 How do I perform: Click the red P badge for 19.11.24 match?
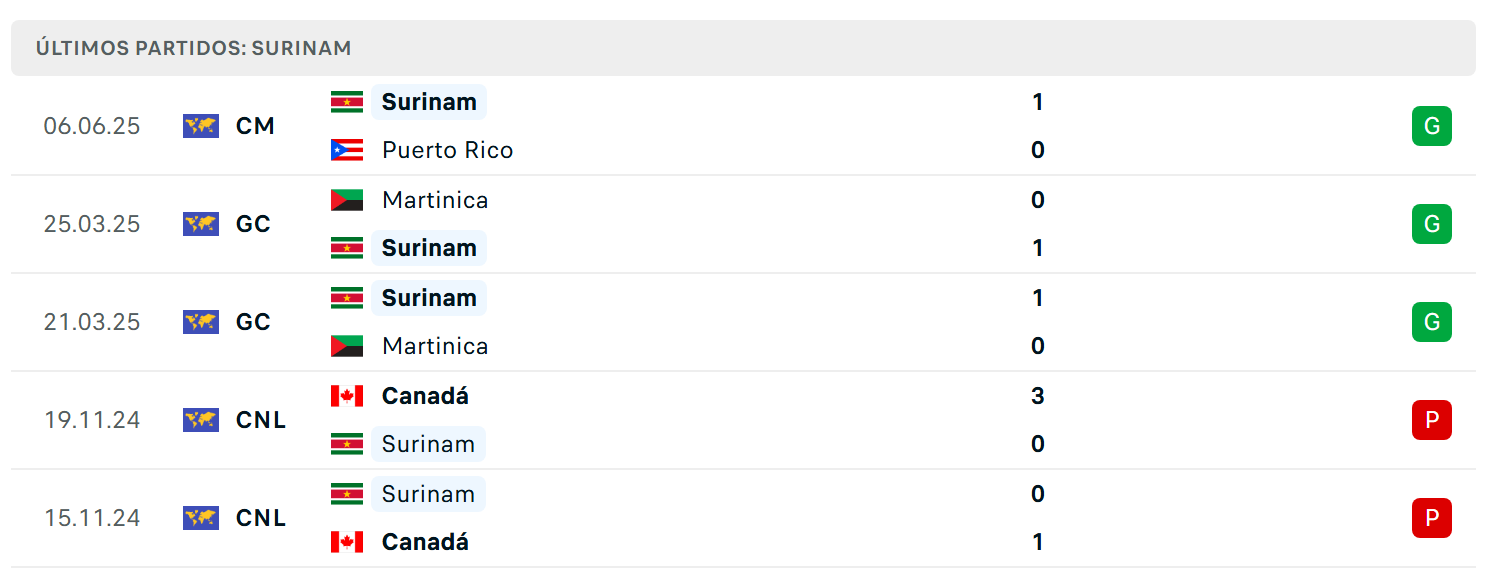click(1432, 420)
